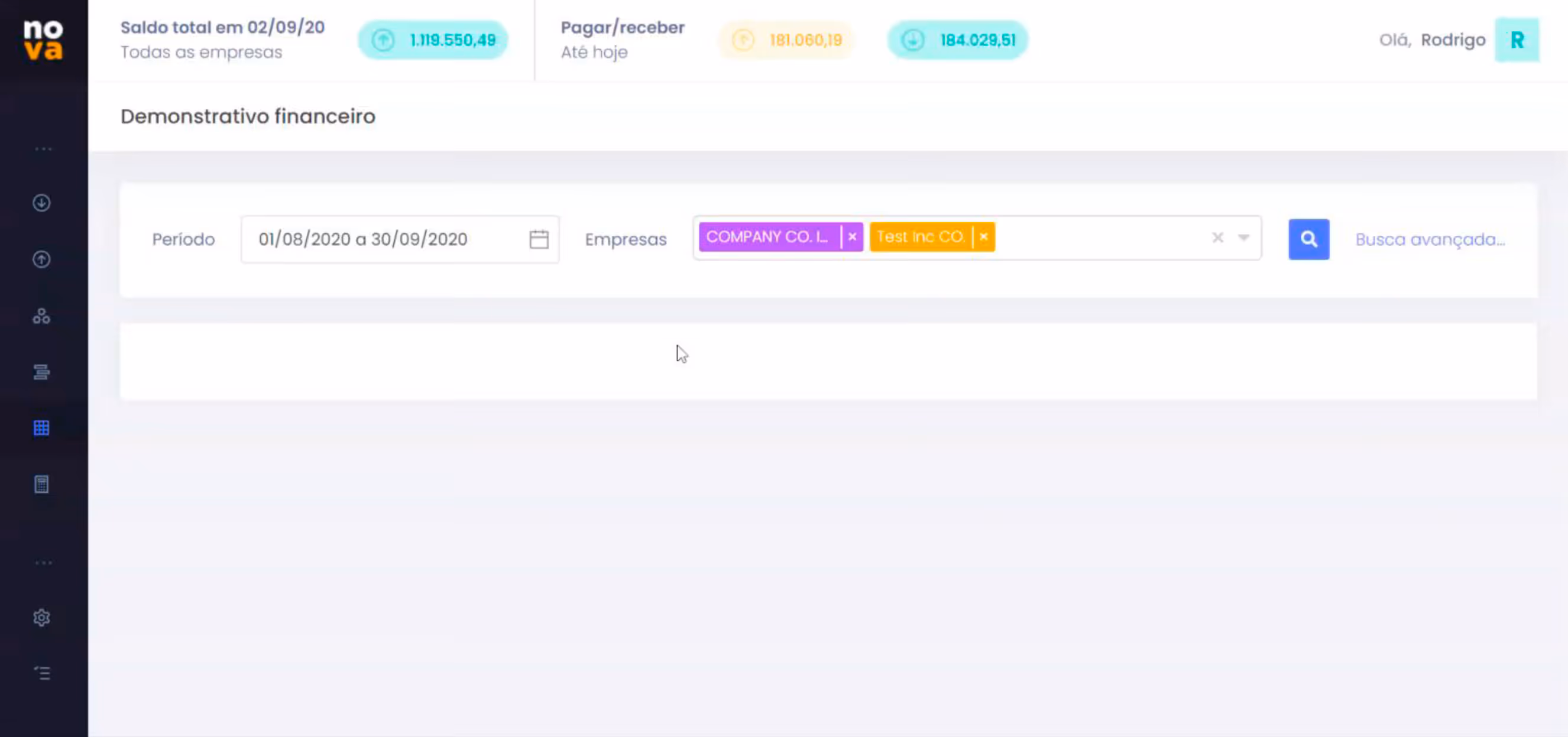Open the download arrow sidebar icon
Viewport: 1568px width, 737px height.
[41, 203]
